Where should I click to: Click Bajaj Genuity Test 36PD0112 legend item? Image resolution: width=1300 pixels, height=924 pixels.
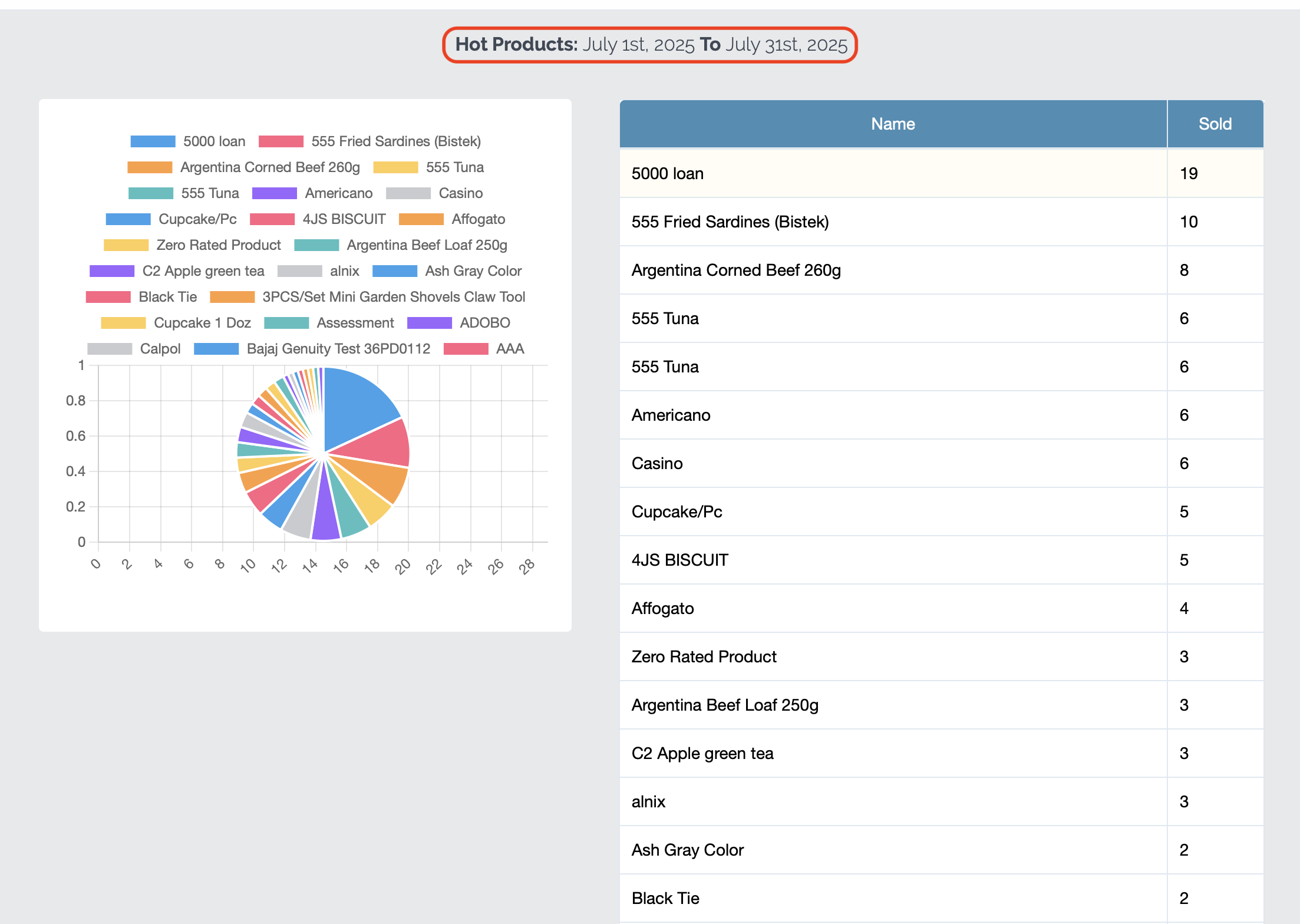[338, 349]
